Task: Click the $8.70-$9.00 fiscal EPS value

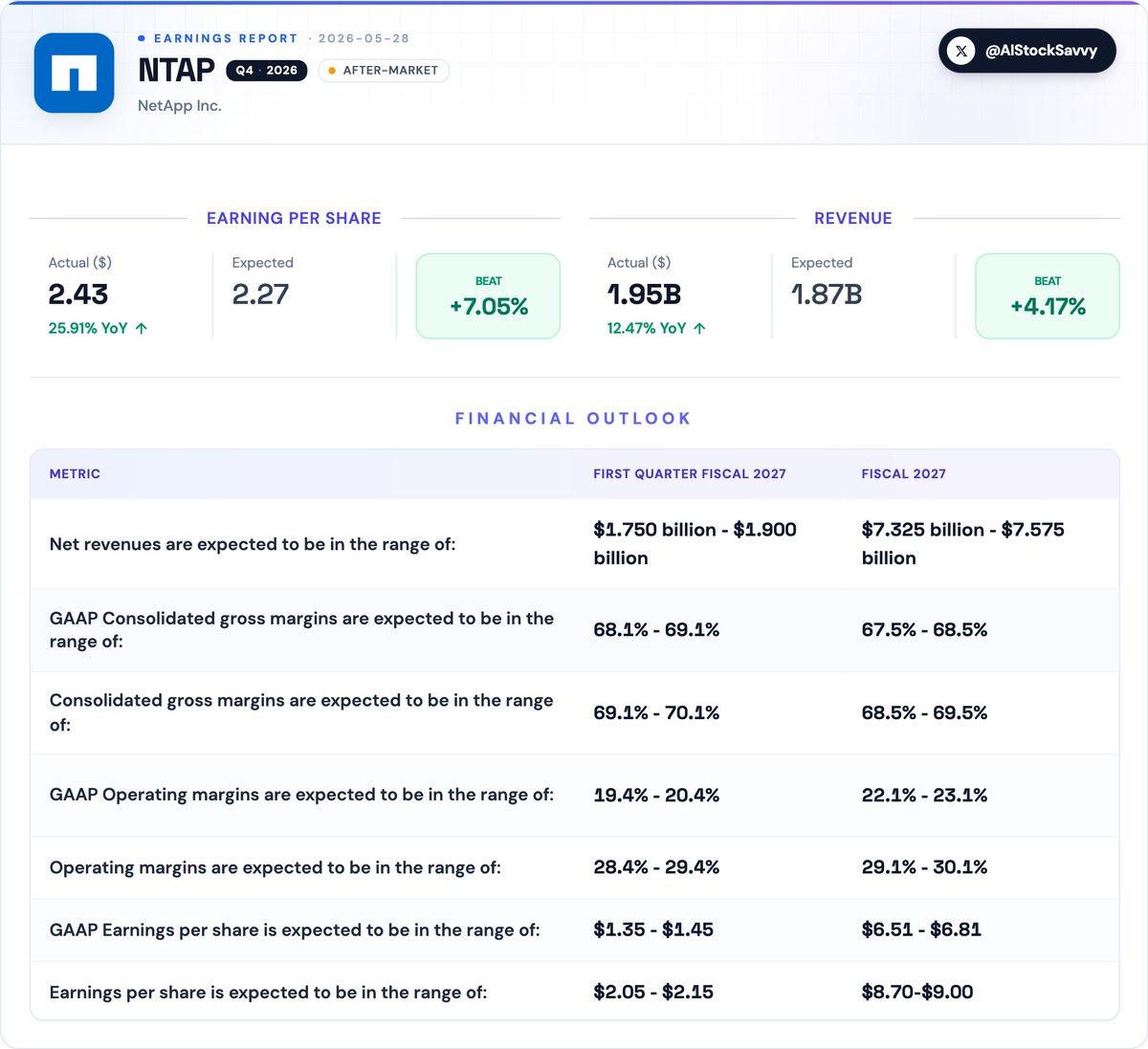Action: tap(917, 993)
